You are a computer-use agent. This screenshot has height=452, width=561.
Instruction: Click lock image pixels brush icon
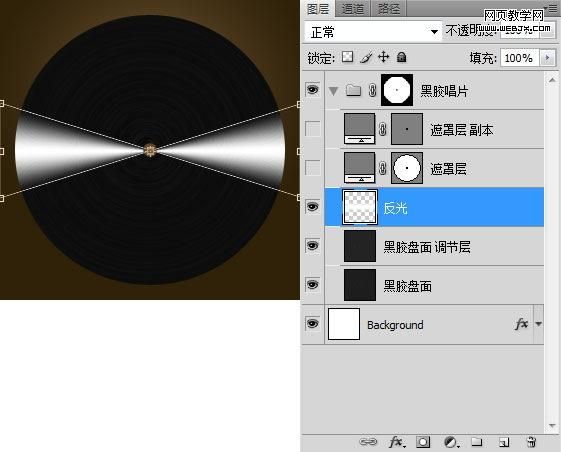[x=366, y=57]
